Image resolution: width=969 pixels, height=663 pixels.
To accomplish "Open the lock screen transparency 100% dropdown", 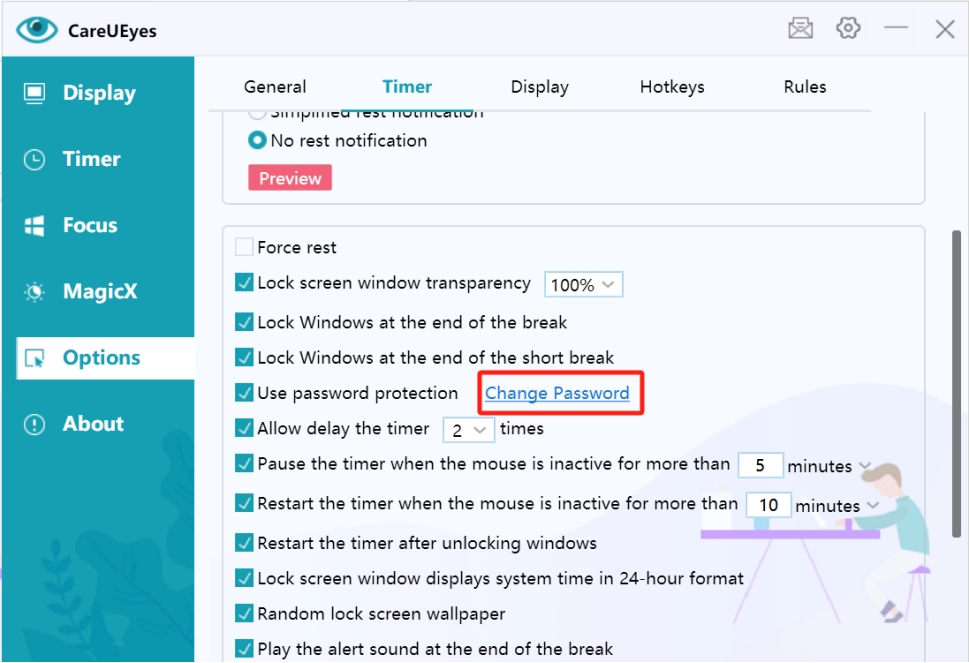I will pos(583,285).
